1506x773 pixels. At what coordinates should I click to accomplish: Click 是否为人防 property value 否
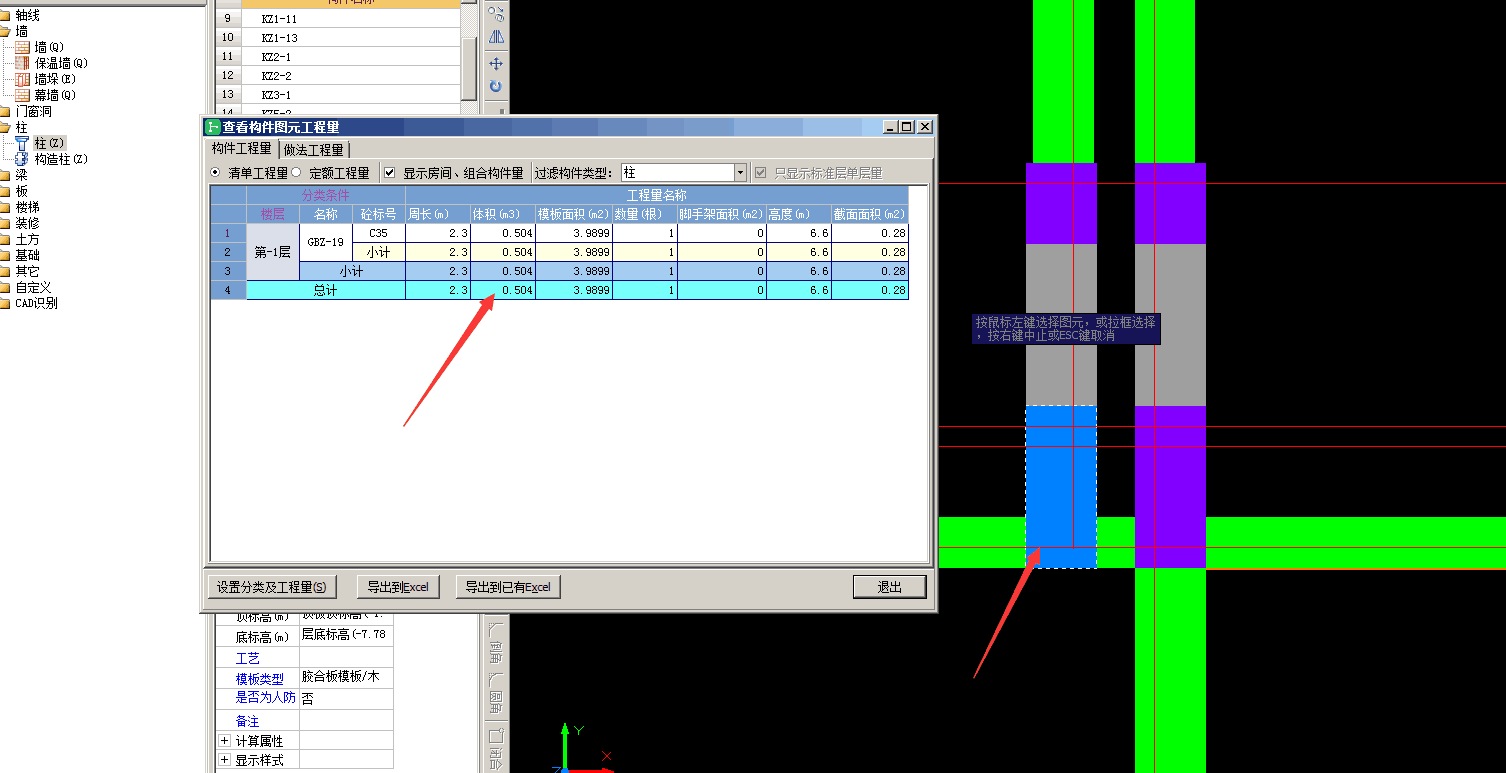[346, 699]
